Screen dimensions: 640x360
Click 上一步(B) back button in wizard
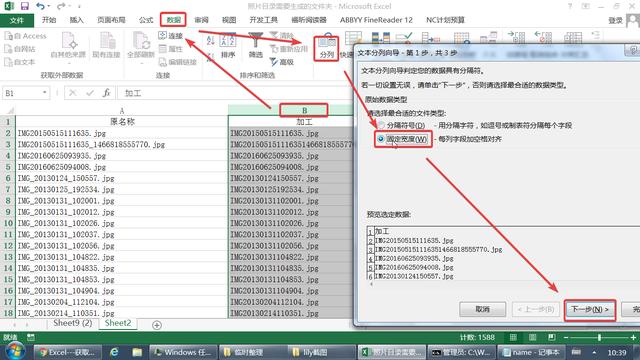[x=536, y=309]
